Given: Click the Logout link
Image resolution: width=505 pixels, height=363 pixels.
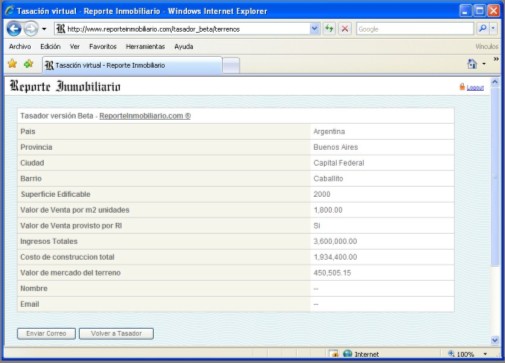Looking at the screenshot, I should click(475, 88).
